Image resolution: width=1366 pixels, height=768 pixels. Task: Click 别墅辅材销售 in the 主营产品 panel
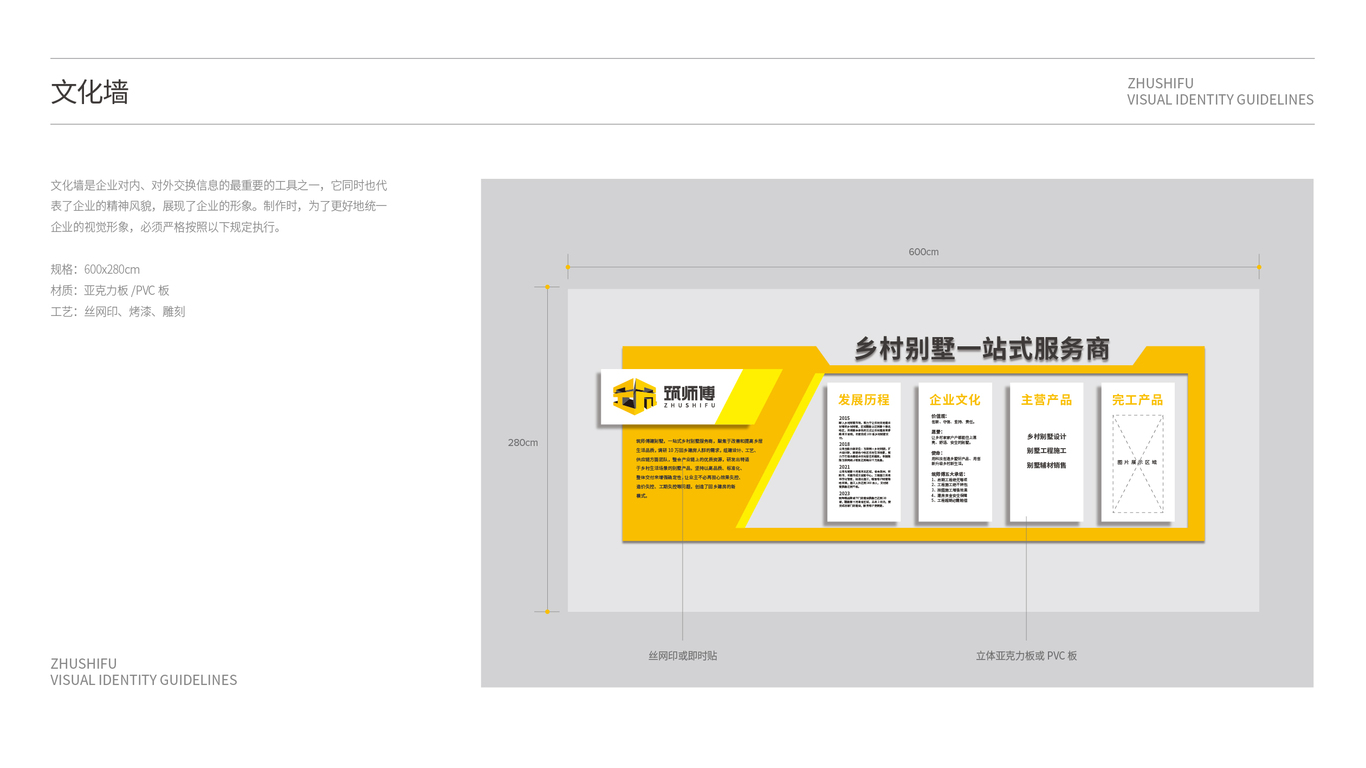click(x=1046, y=465)
